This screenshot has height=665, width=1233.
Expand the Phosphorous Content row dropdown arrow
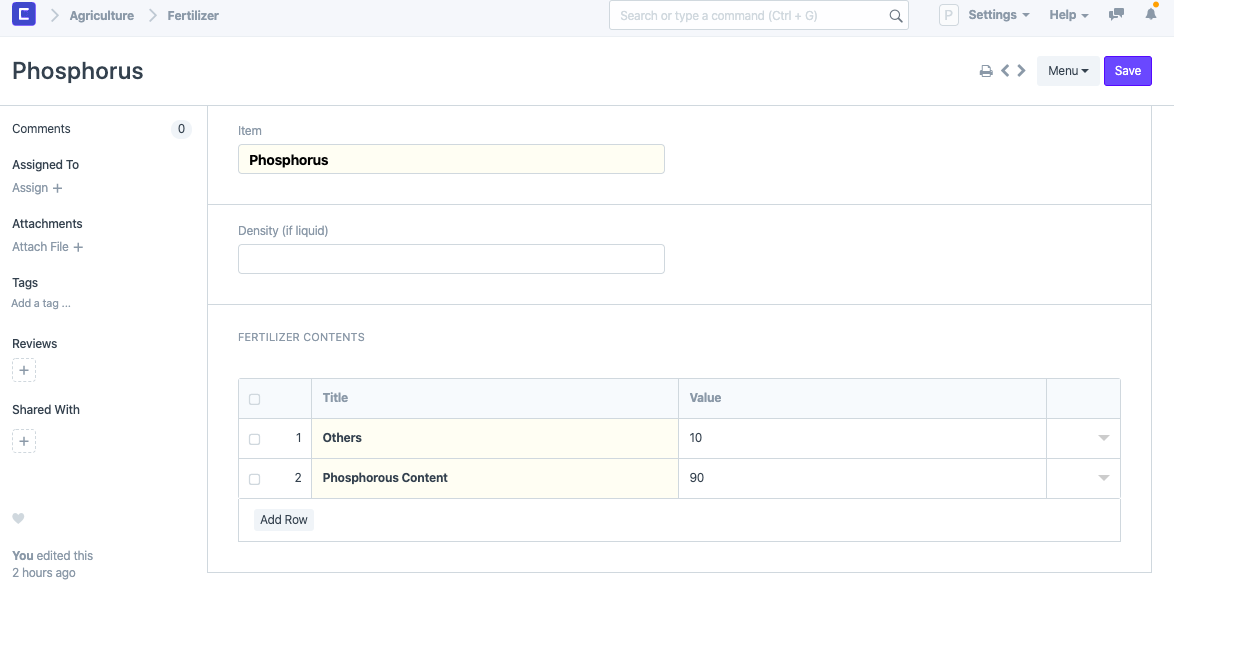tap(1103, 478)
